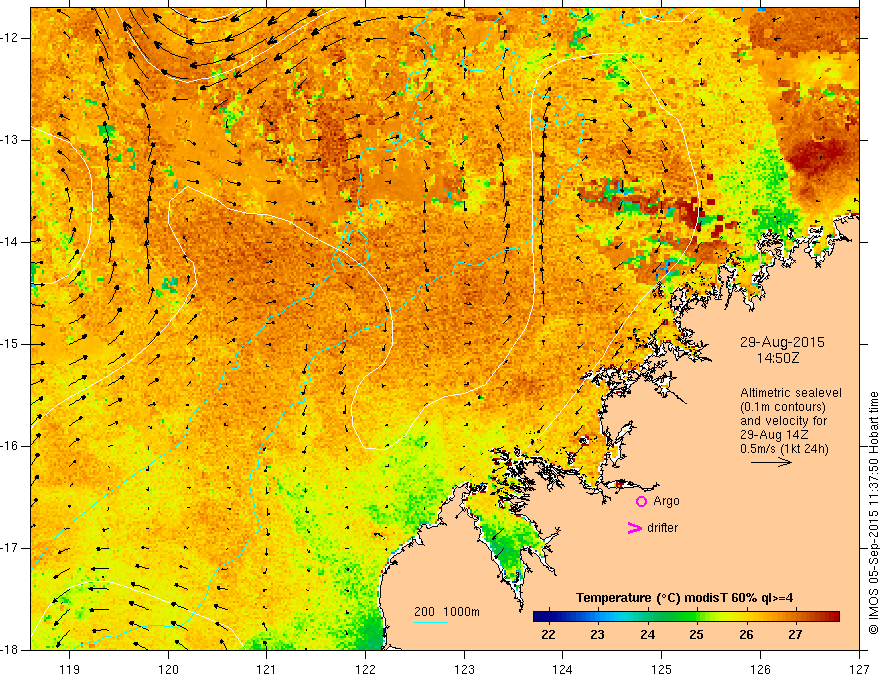Image resolution: width=880 pixels, height=680 pixels.
Task: Click latitude axis label -18
Action: [10, 650]
